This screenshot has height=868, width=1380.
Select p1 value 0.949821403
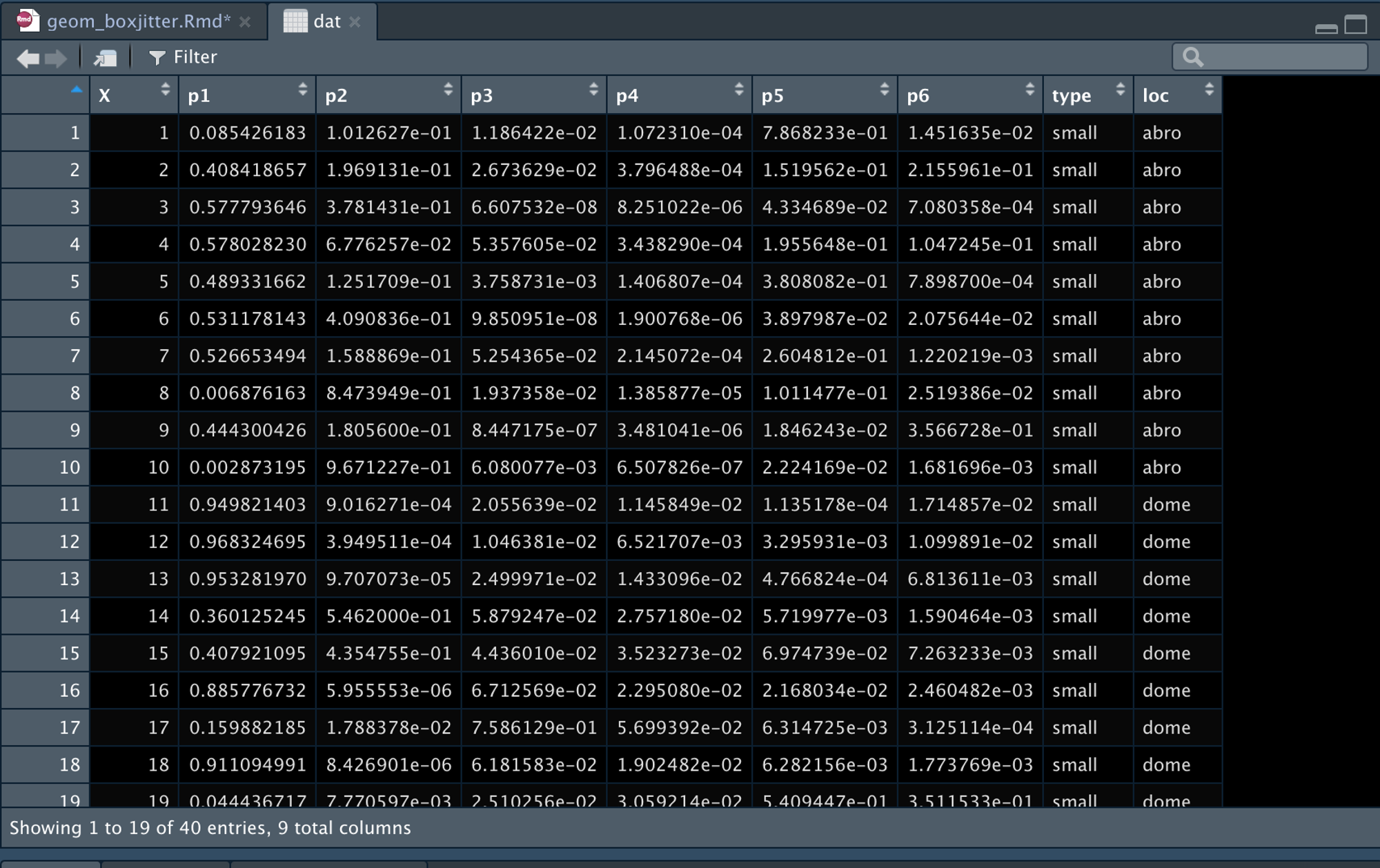pyautogui.click(x=248, y=504)
